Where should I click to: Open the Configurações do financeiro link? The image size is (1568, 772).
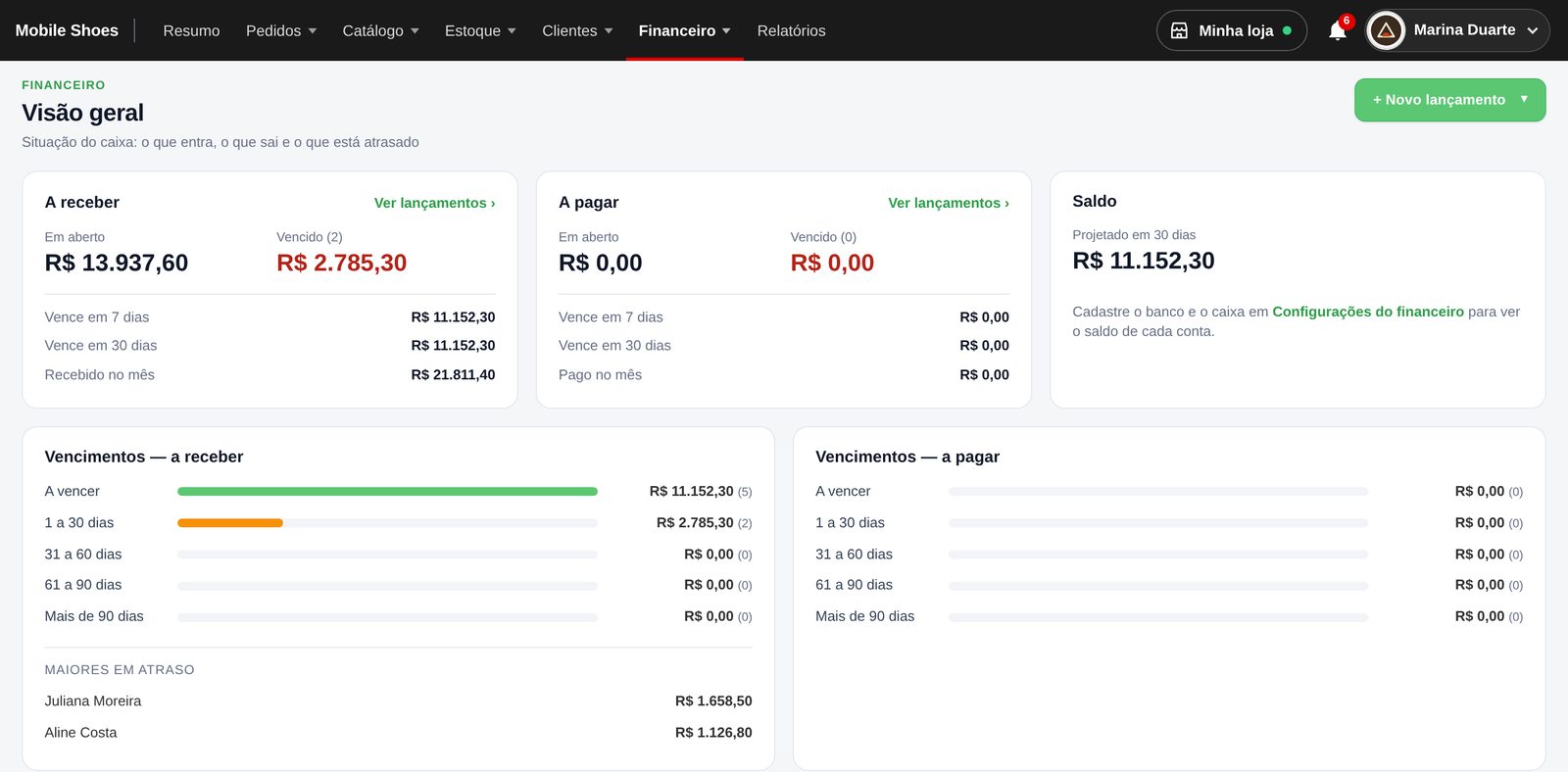click(1368, 312)
